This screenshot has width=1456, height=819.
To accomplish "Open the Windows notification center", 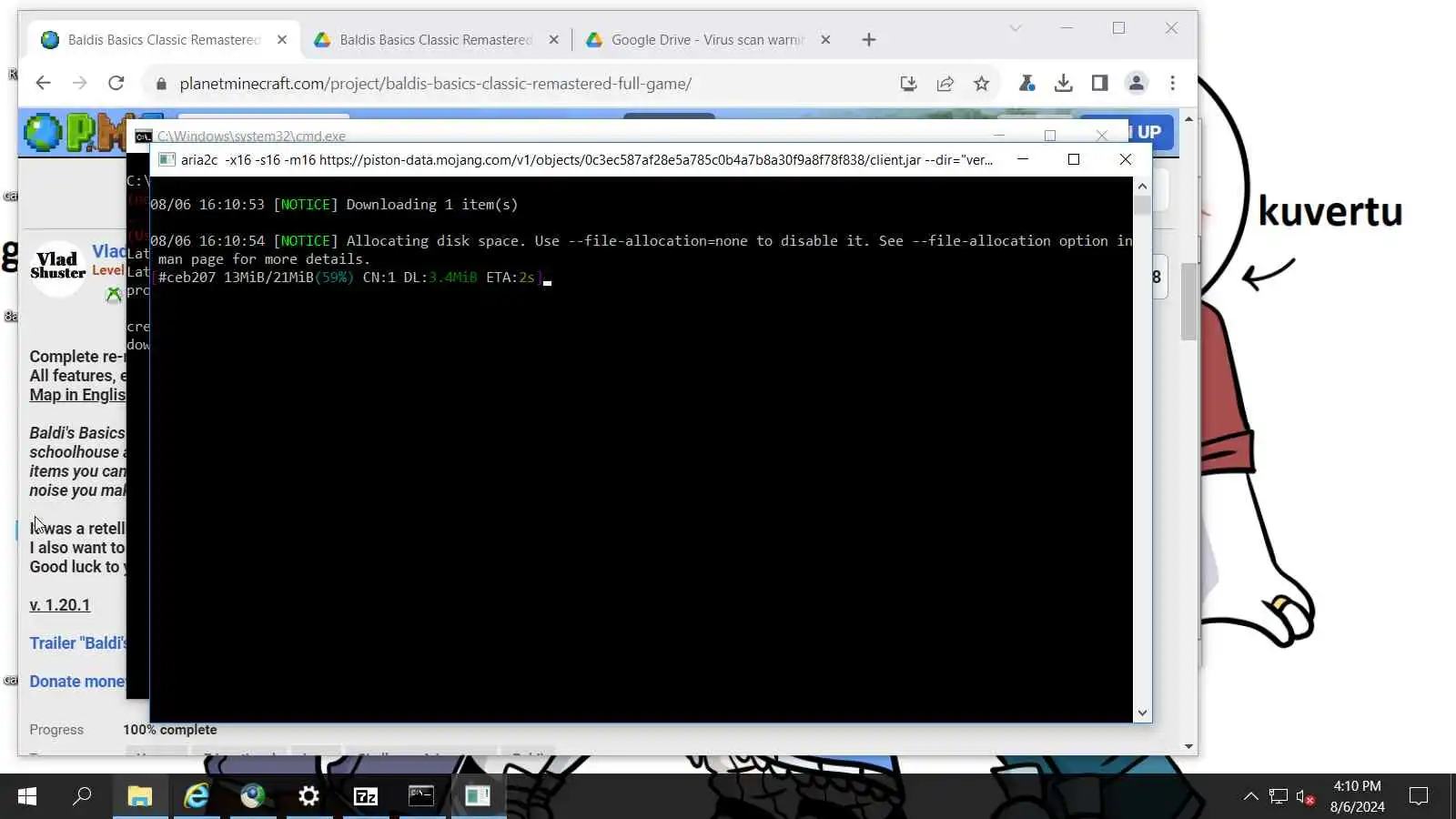I will 1418,797.
